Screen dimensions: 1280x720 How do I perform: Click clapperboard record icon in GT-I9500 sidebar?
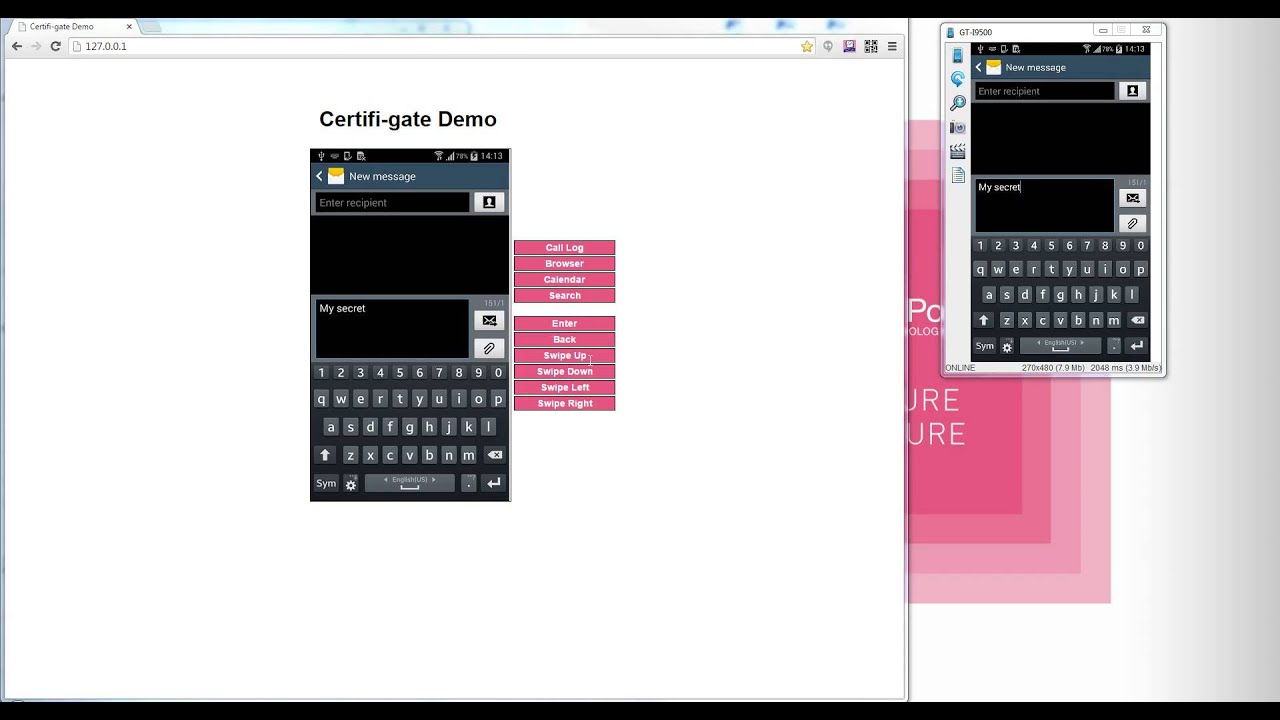pos(957,151)
